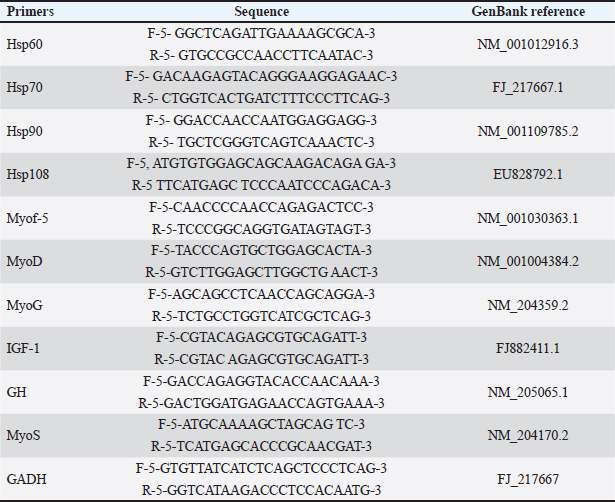615x502 pixels.
Task: Select the Hsp60 primer name cell
Action: (23, 44)
